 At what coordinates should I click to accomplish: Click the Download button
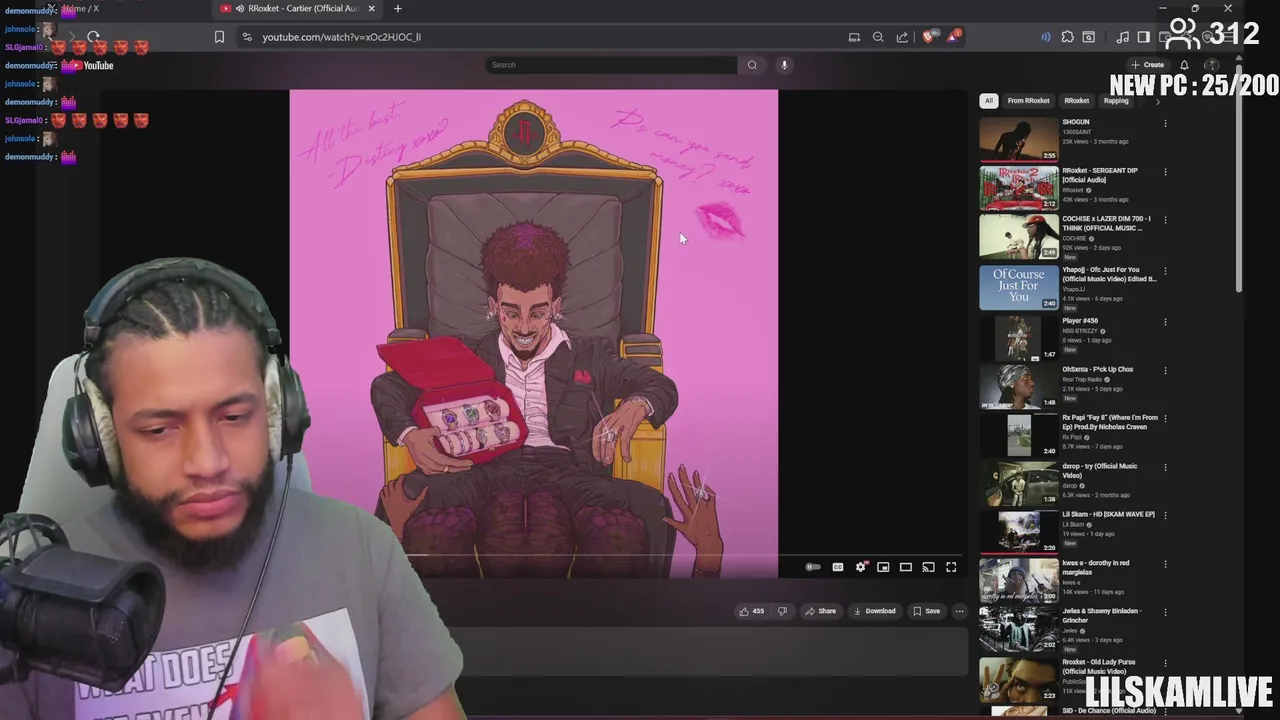point(875,611)
